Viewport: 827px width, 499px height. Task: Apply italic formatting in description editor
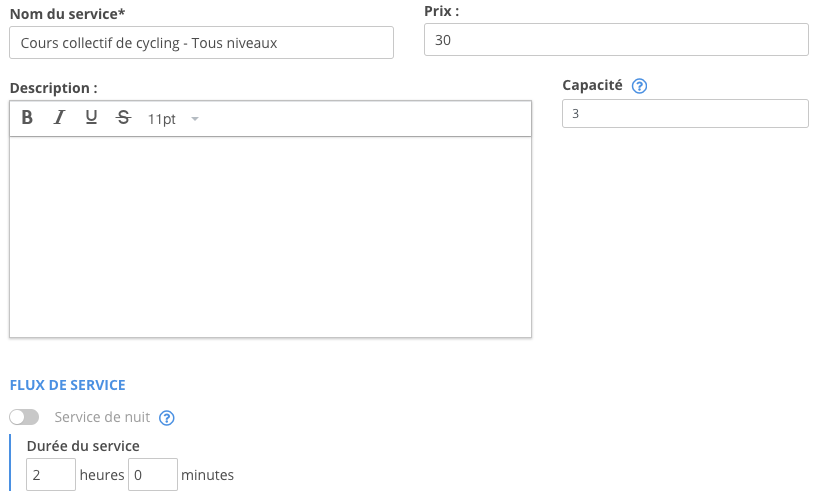click(x=59, y=118)
